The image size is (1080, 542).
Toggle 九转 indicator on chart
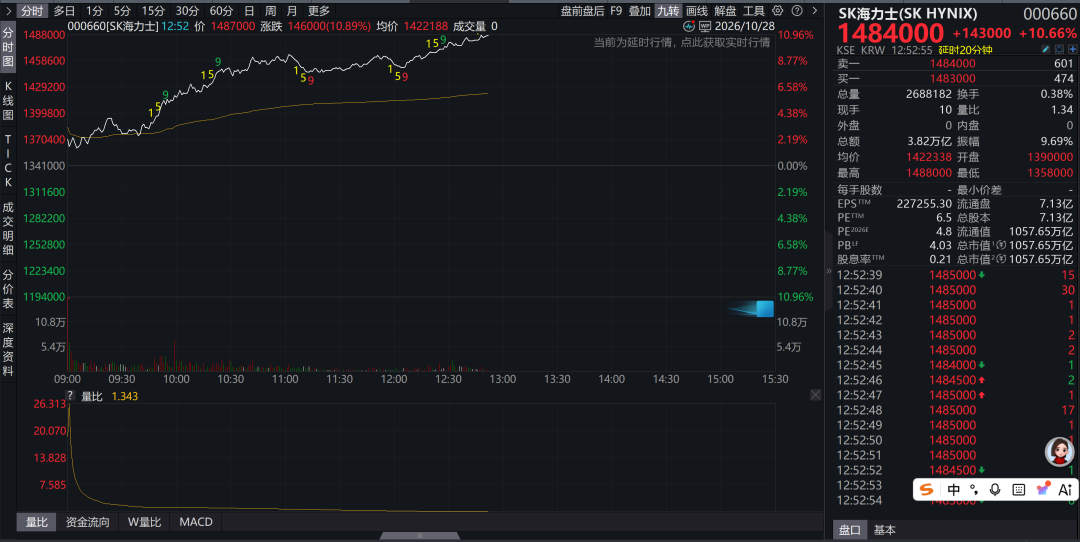(x=667, y=11)
